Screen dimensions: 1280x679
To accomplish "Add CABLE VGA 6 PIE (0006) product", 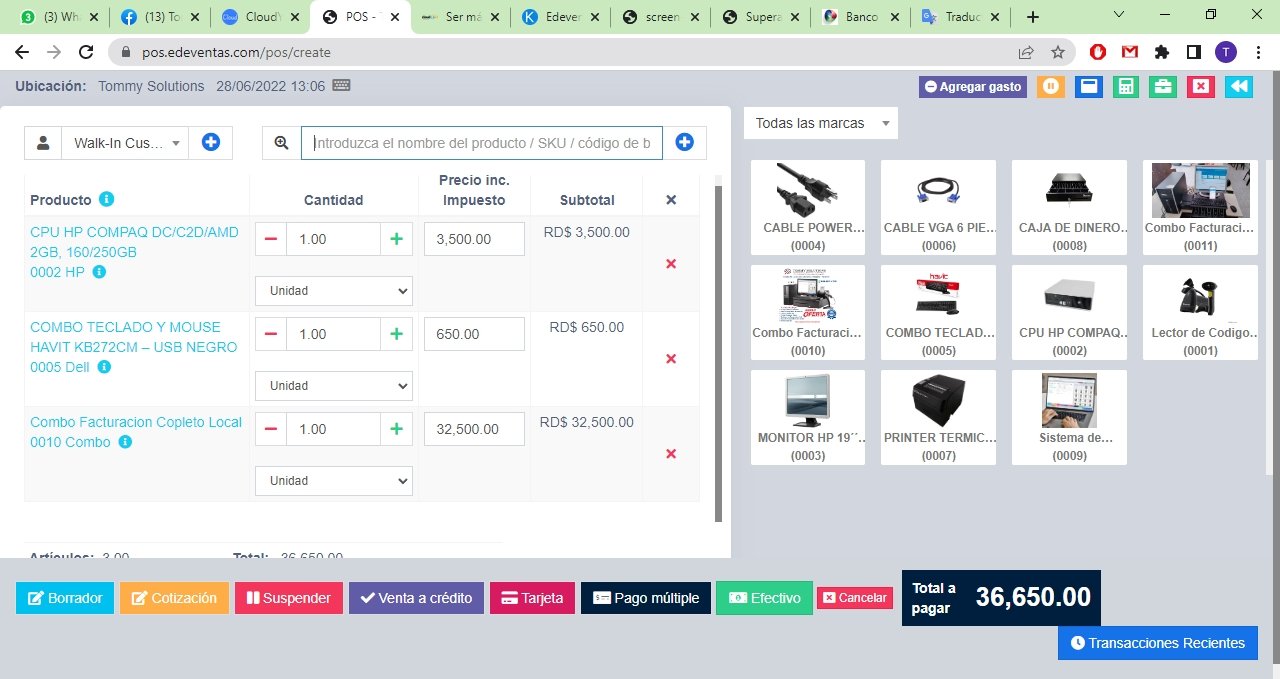I will [938, 207].
